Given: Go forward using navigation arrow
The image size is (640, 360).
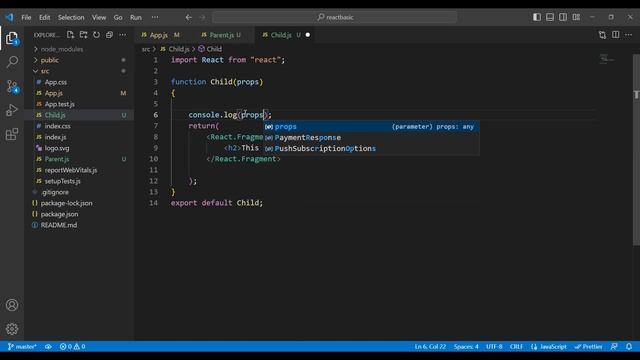Looking at the screenshot, I should (x=202, y=17).
